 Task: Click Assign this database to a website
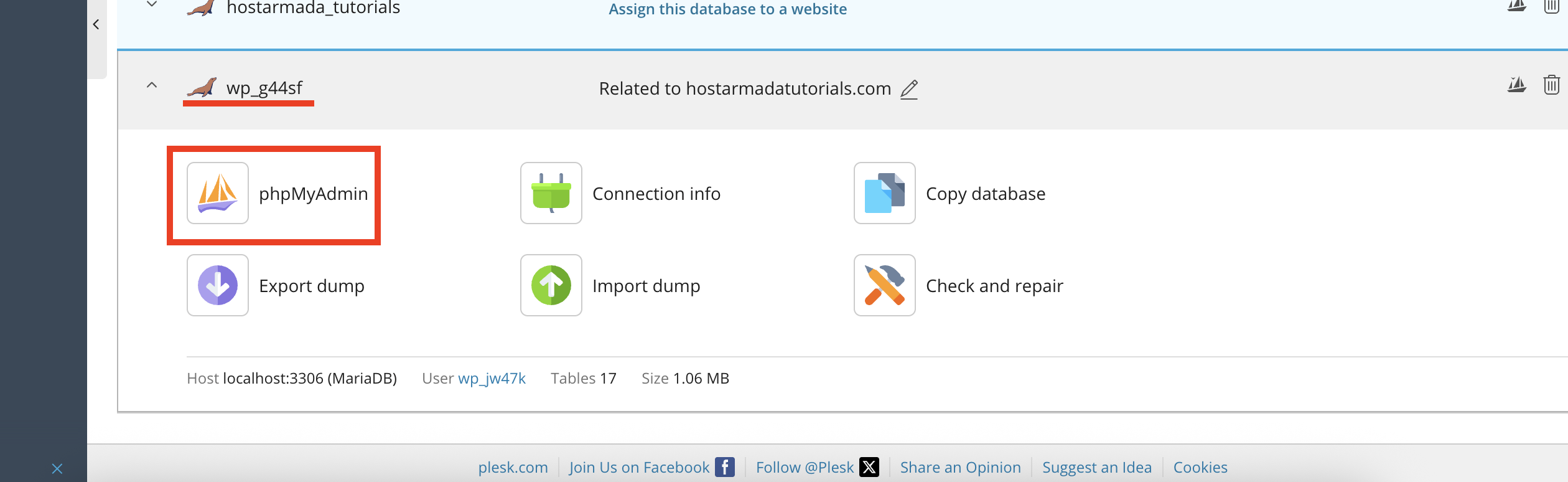pos(727,9)
